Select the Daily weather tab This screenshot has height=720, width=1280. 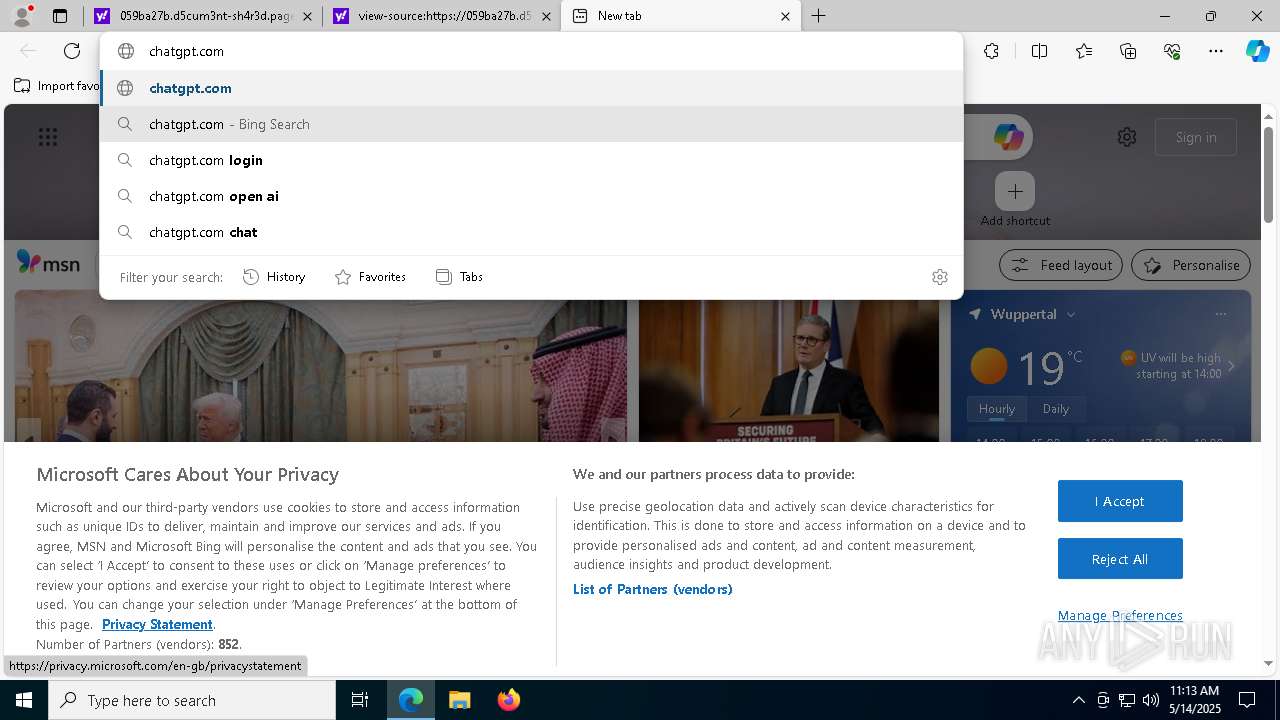1056,408
